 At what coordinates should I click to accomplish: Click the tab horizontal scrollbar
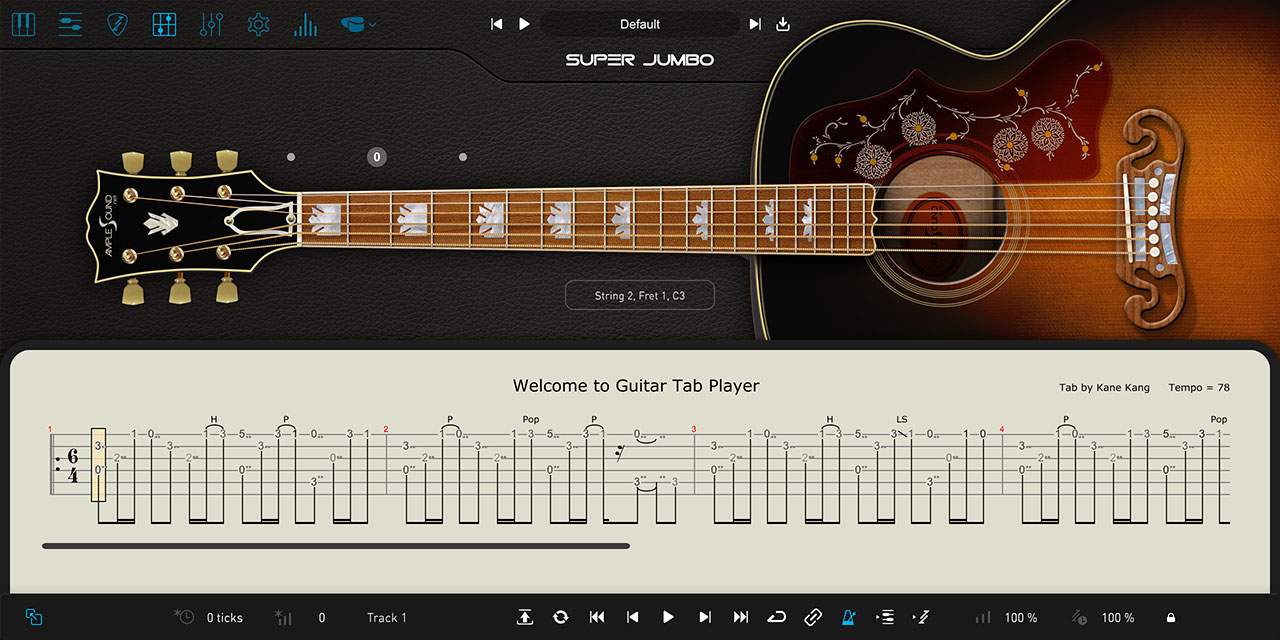point(336,546)
